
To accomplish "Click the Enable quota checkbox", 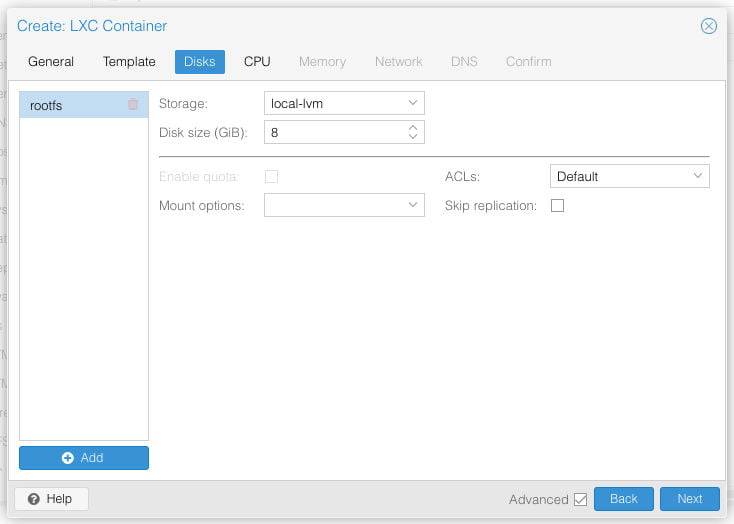I will [x=271, y=177].
